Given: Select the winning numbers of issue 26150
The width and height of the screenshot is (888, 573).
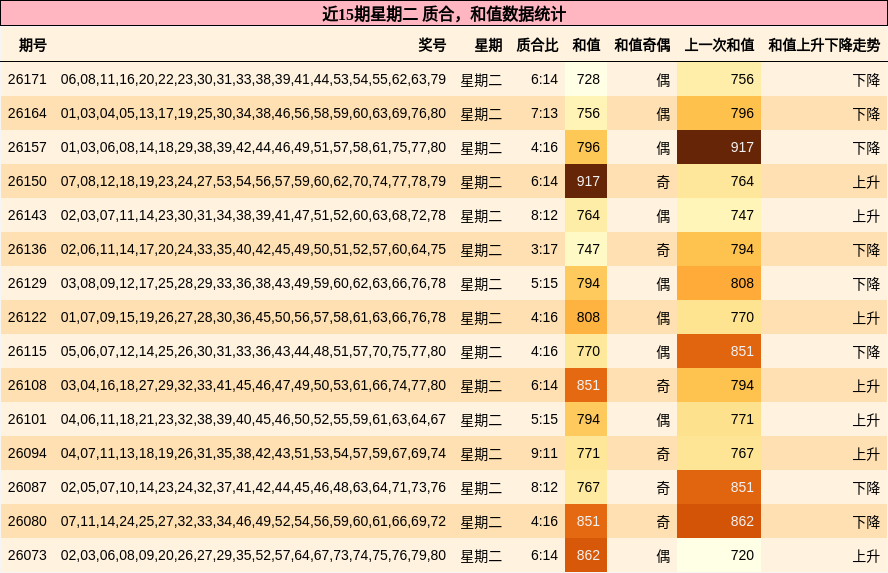Looking at the screenshot, I should pyautogui.click(x=253, y=181).
